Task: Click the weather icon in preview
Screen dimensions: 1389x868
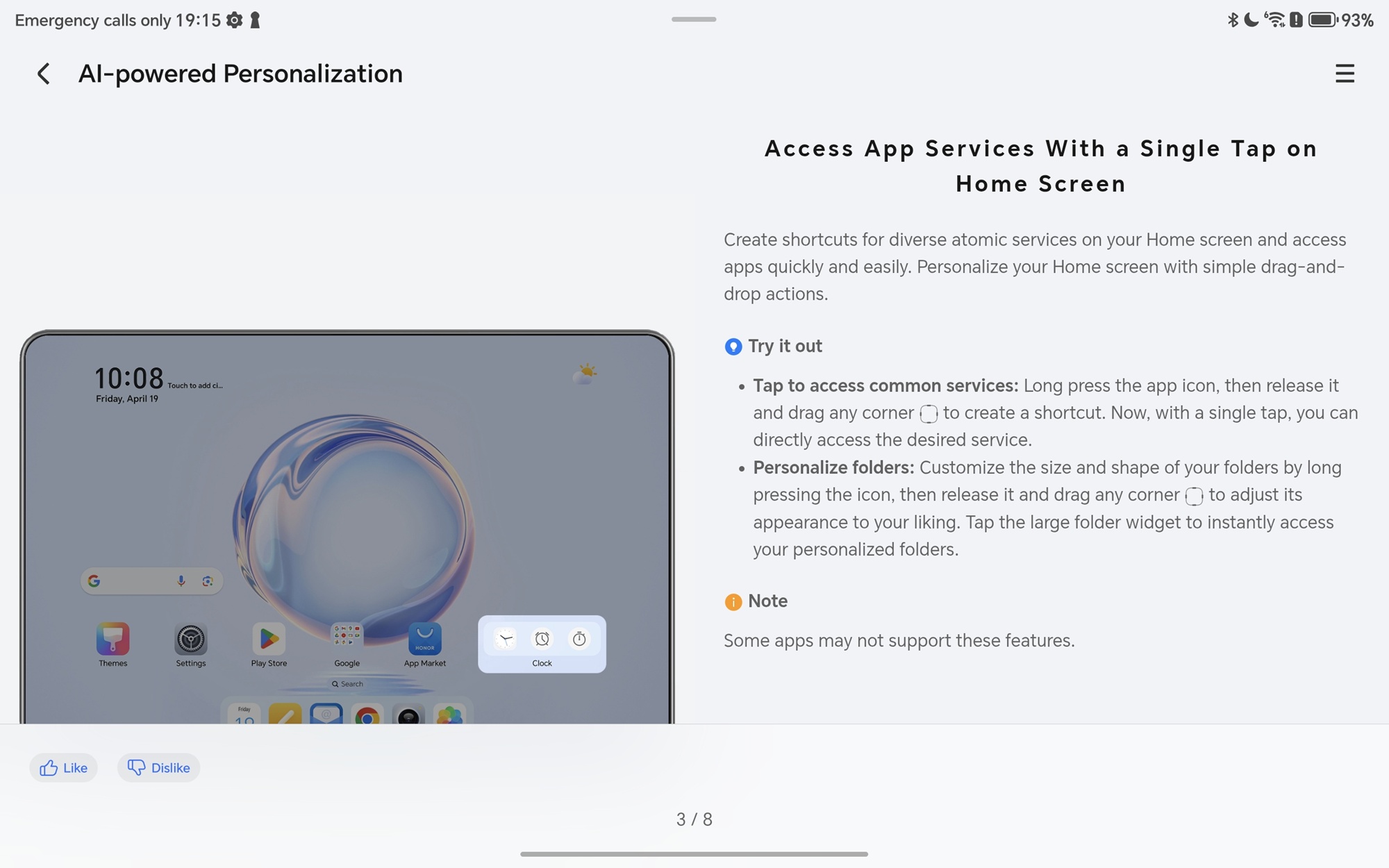Action: [585, 374]
